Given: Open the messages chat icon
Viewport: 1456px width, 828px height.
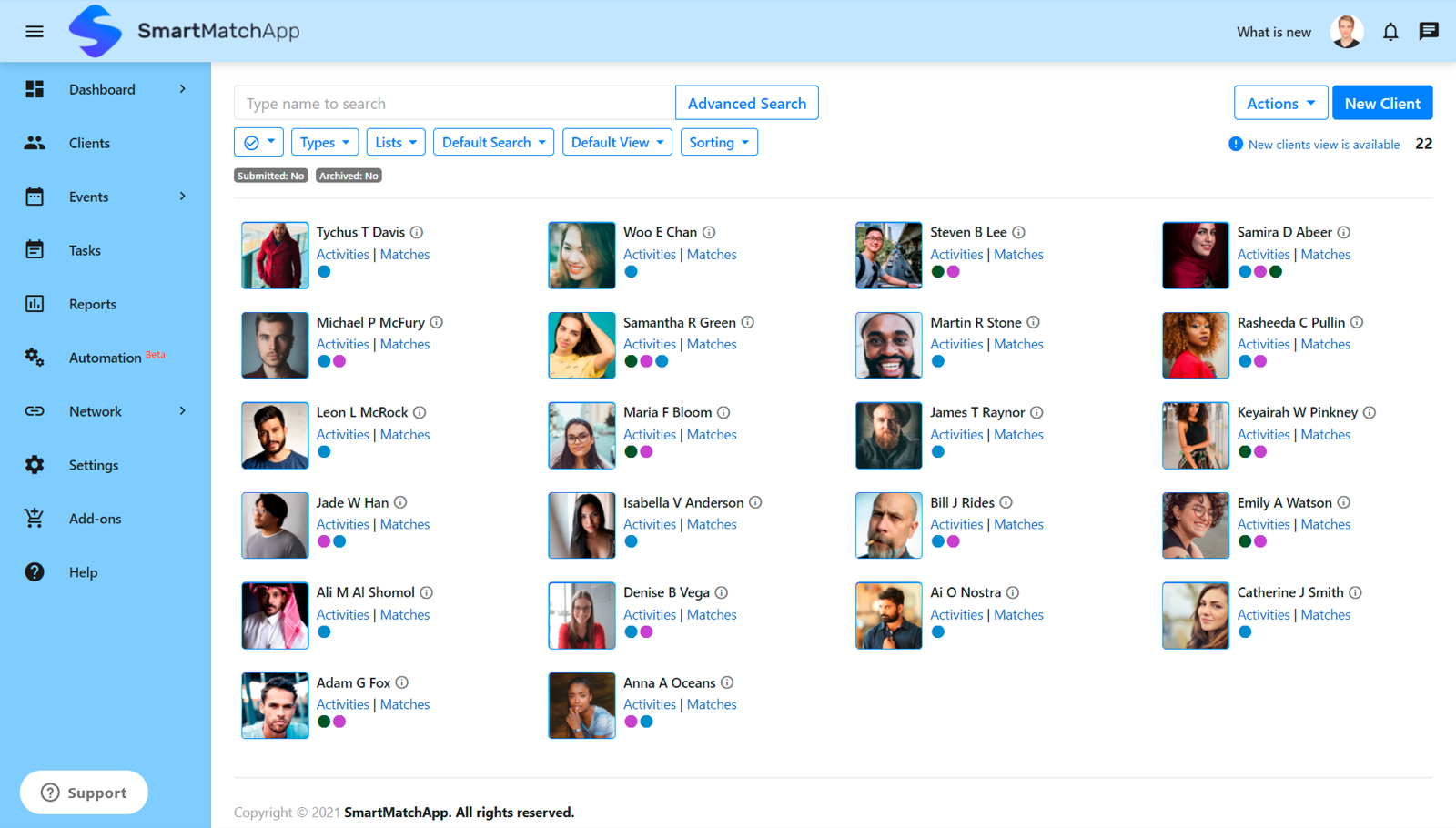Looking at the screenshot, I should (1428, 31).
